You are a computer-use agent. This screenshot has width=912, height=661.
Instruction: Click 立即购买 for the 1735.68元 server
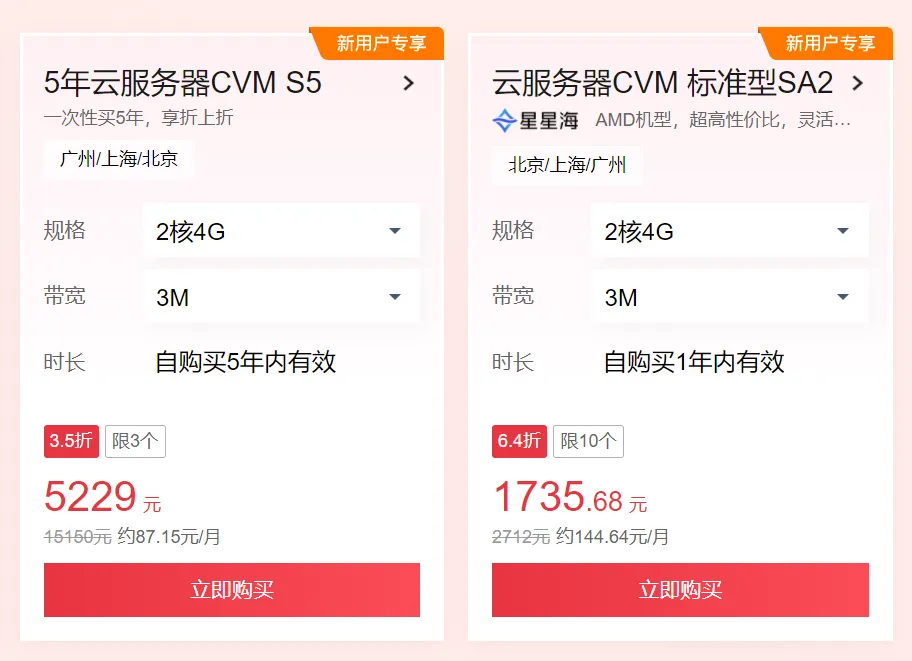point(681,589)
